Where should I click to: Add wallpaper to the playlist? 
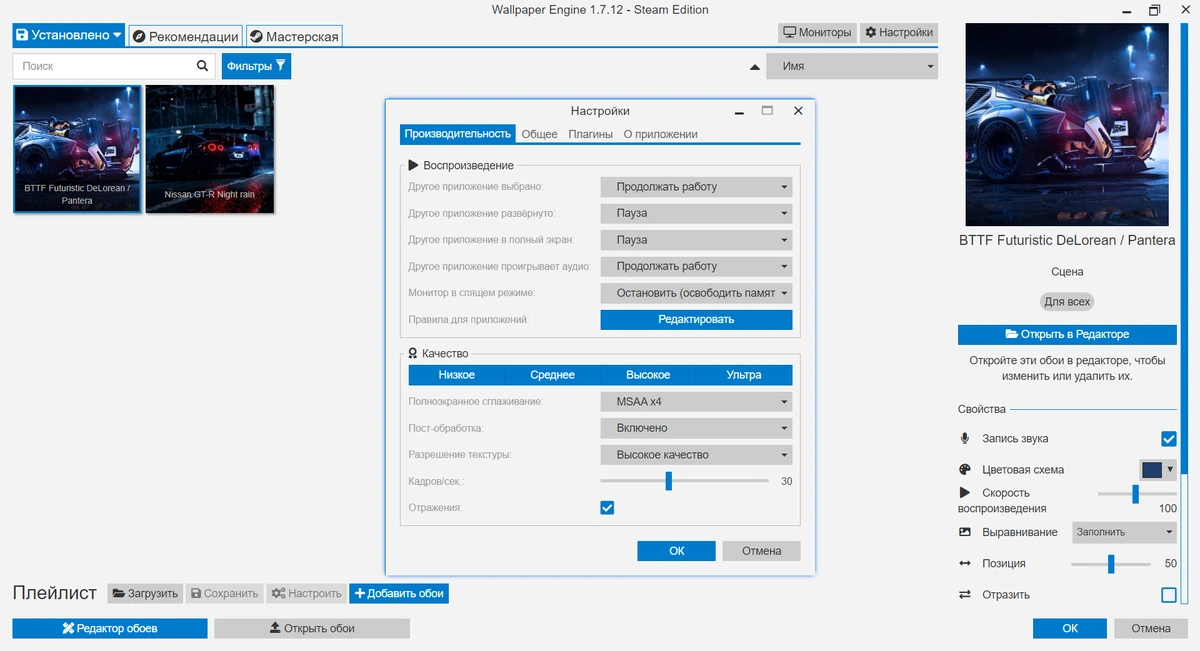pyautogui.click(x=398, y=593)
